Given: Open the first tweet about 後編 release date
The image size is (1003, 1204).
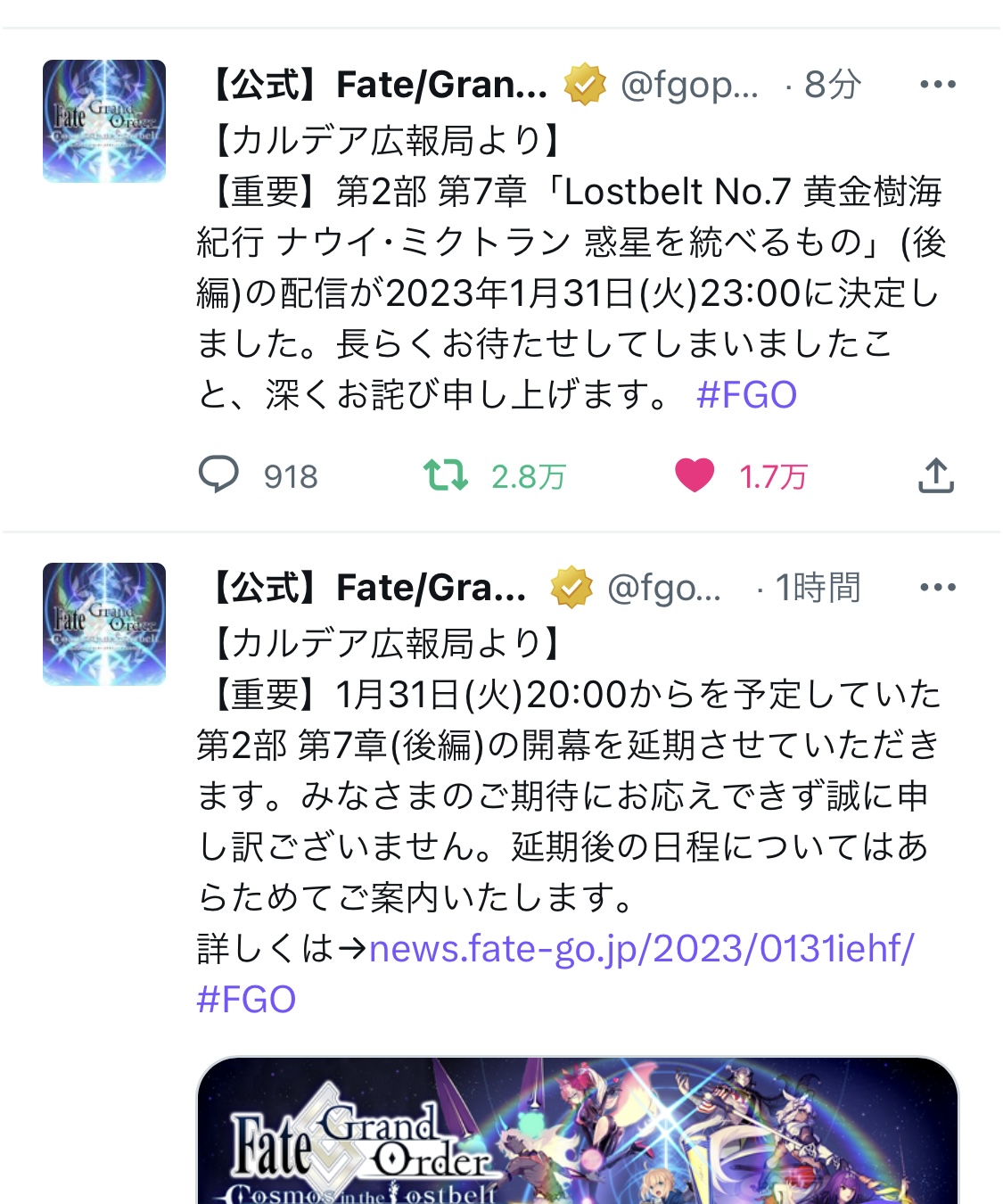Looking at the screenshot, I should point(571,267).
